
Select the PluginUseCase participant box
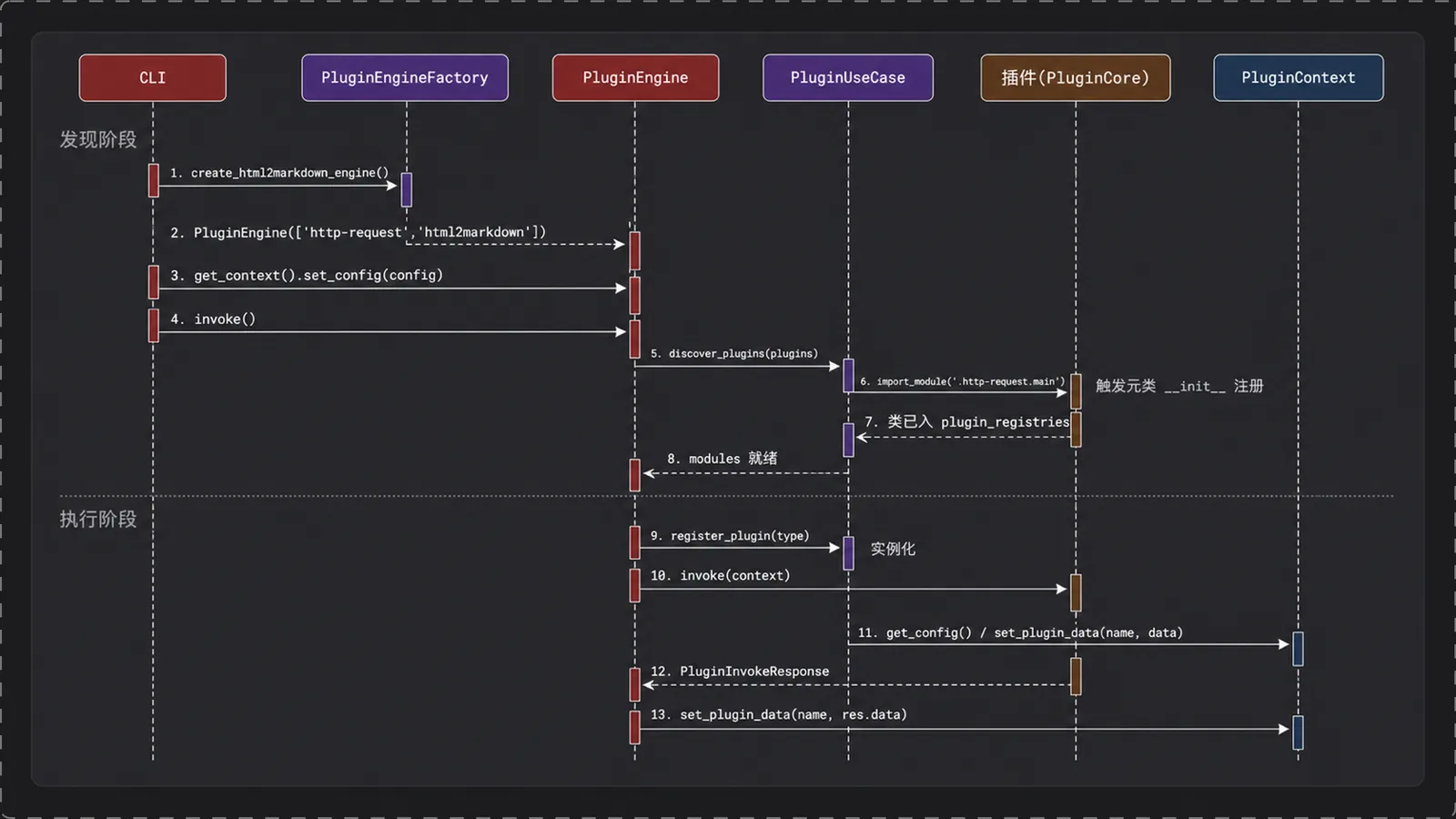click(848, 77)
